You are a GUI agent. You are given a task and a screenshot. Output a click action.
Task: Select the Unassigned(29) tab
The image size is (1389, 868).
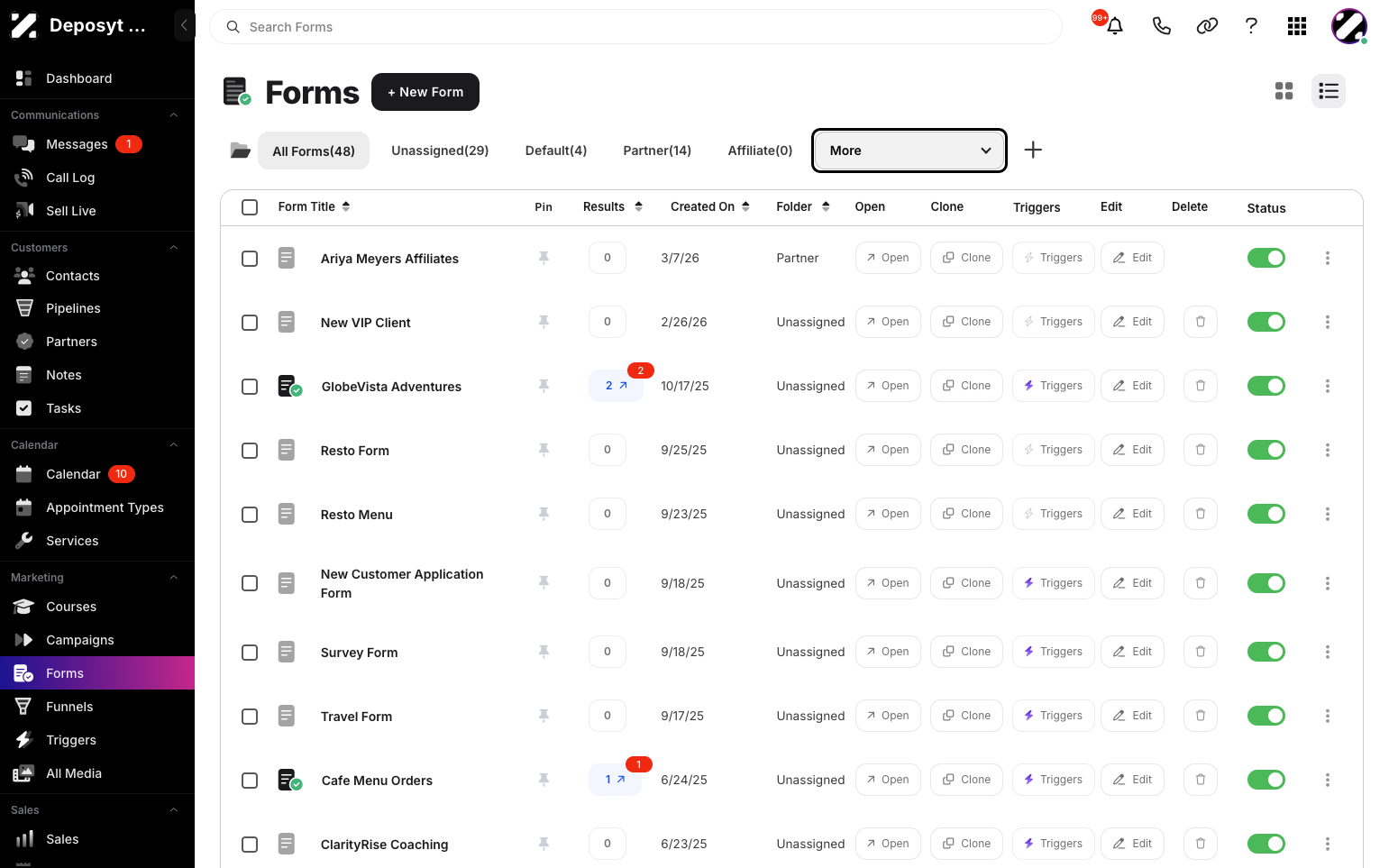440,151
